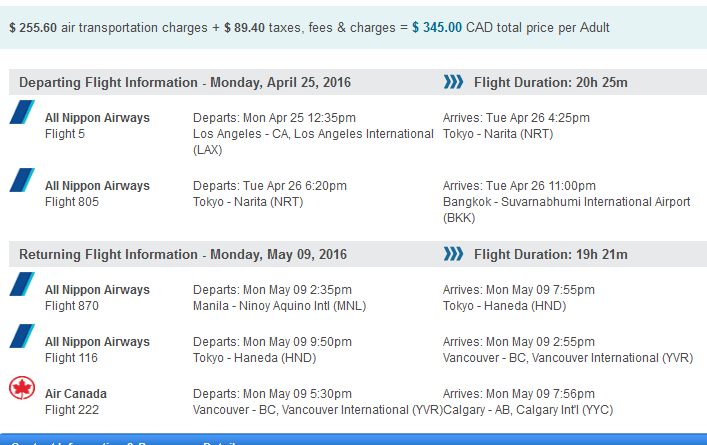This screenshot has height=445, width=707.
Task: Click ANA logo beside Flight 805
Action: (22, 180)
